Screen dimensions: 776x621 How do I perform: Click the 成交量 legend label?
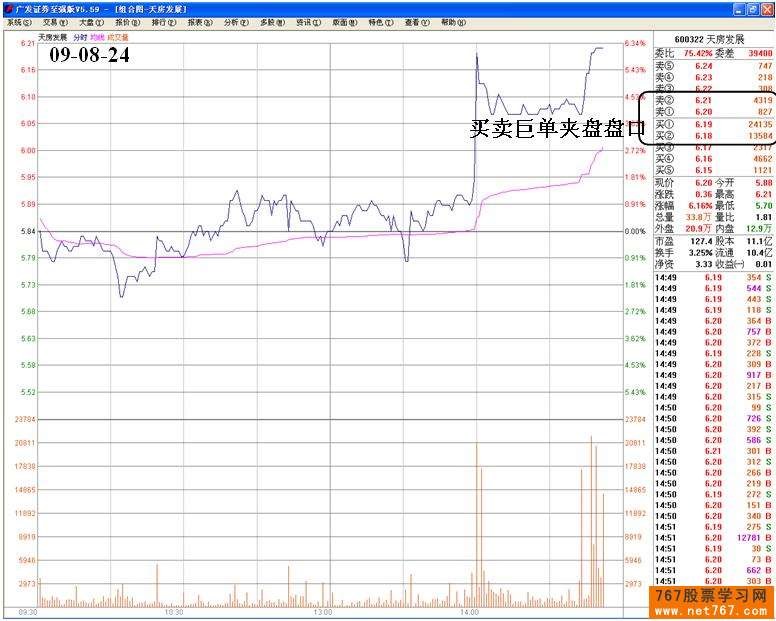(x=115, y=37)
